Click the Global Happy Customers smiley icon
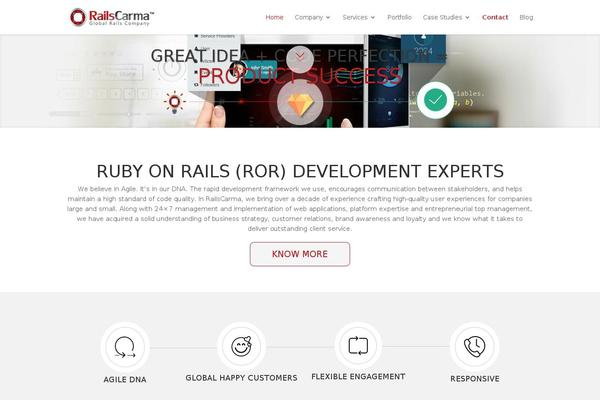This screenshot has height=400, width=600. pyautogui.click(x=241, y=346)
